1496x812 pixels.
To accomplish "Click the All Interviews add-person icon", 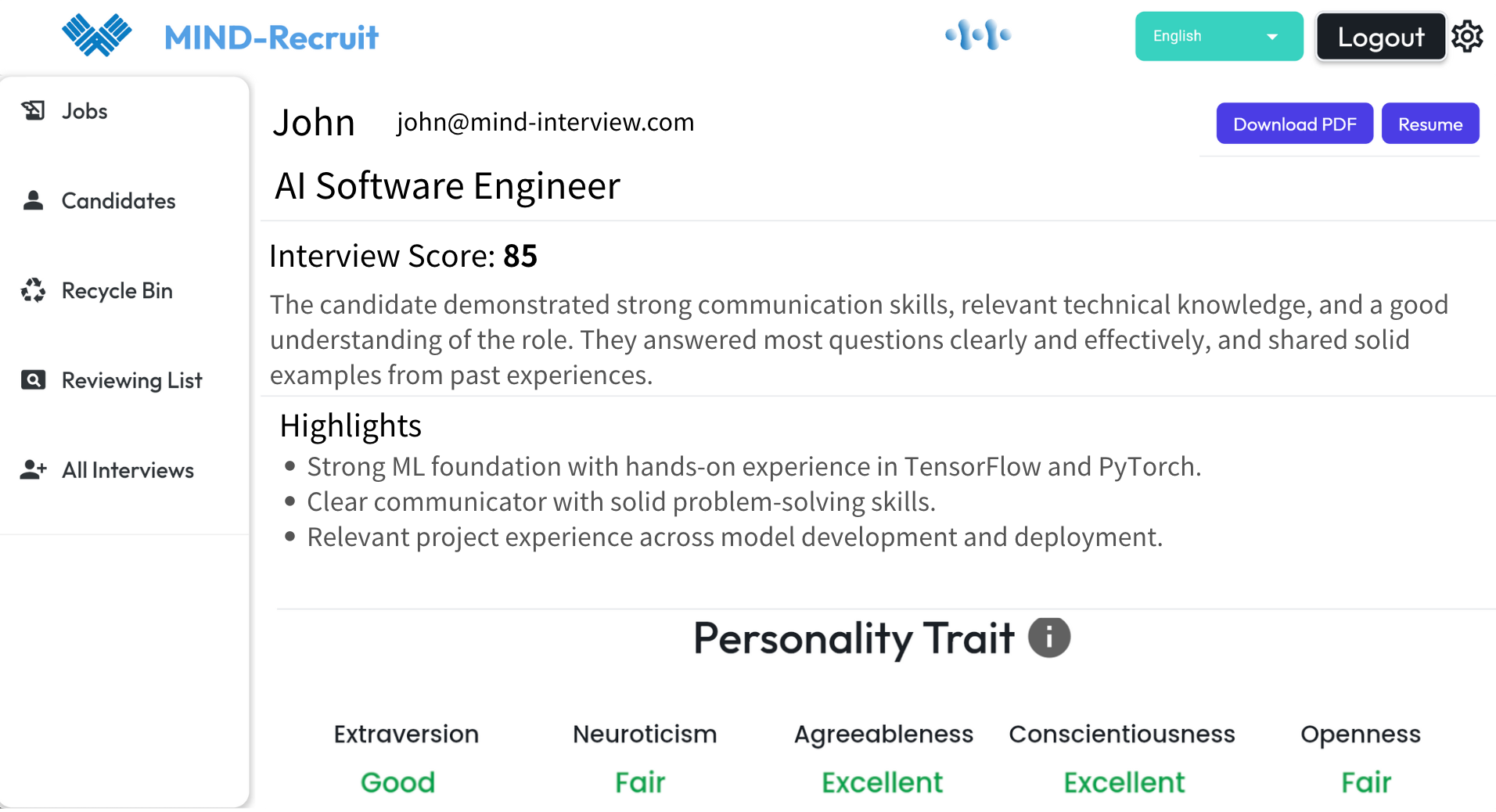I will 33,469.
